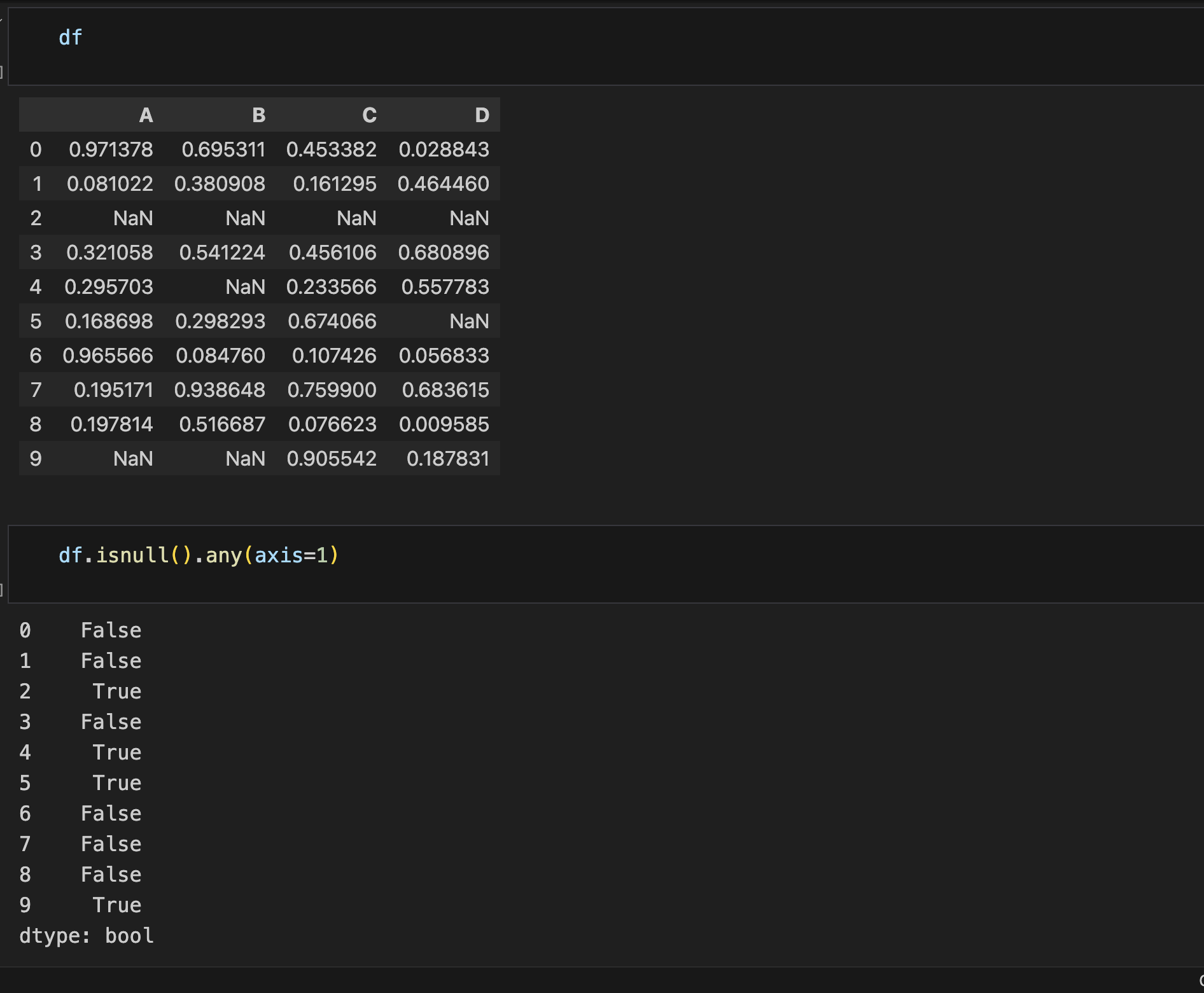Click NaN in row 9 column A
The image size is (1204, 993).
(133, 459)
